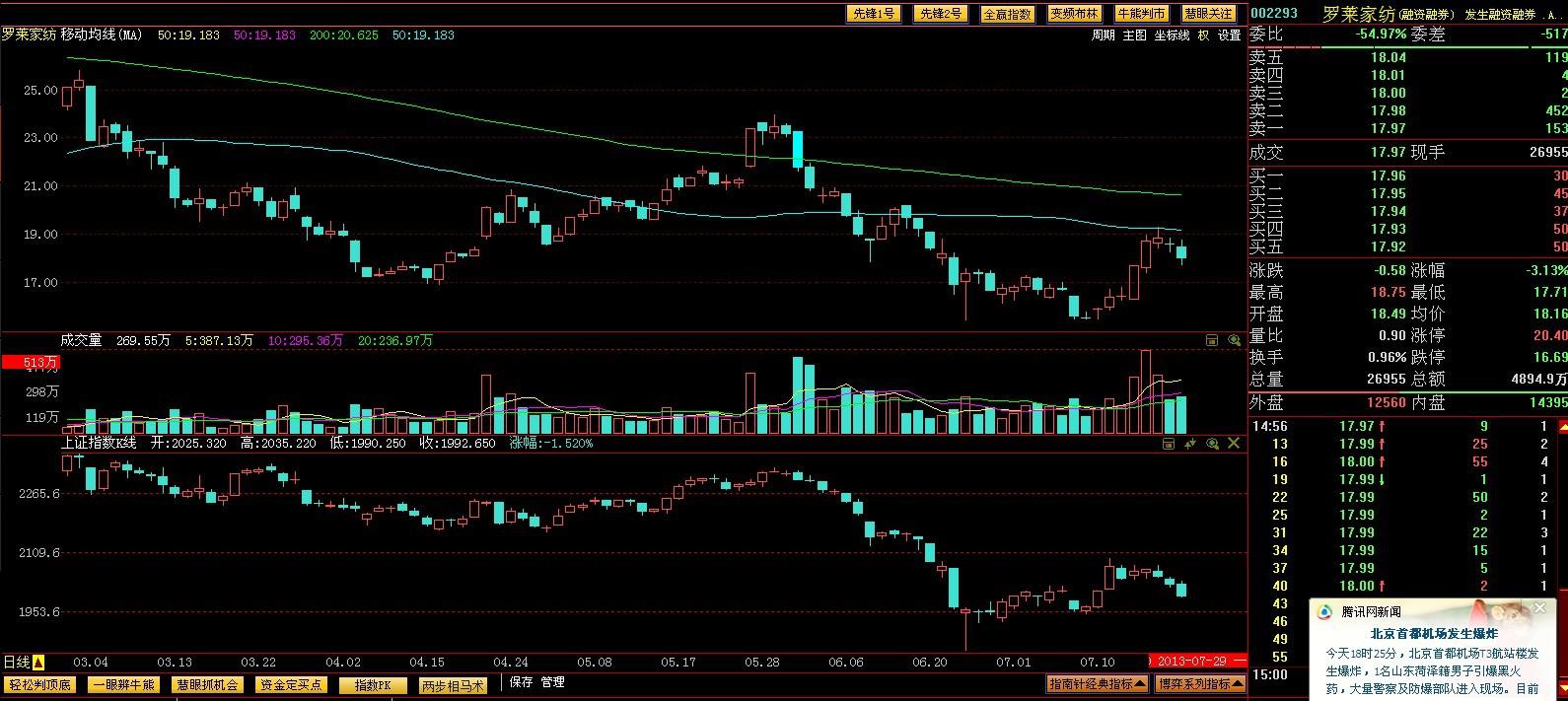1568x701 pixels.
Task: Open 慧眼关注 from top toolbar
Action: pyautogui.click(x=1208, y=14)
